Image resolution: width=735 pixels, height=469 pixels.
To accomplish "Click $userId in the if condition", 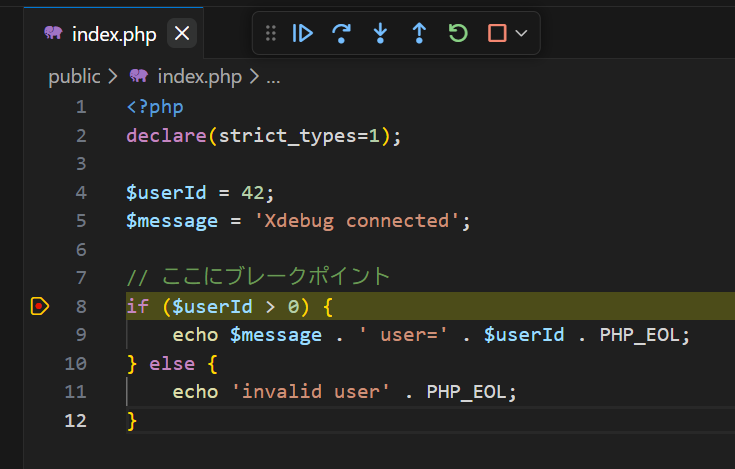I will point(212,306).
